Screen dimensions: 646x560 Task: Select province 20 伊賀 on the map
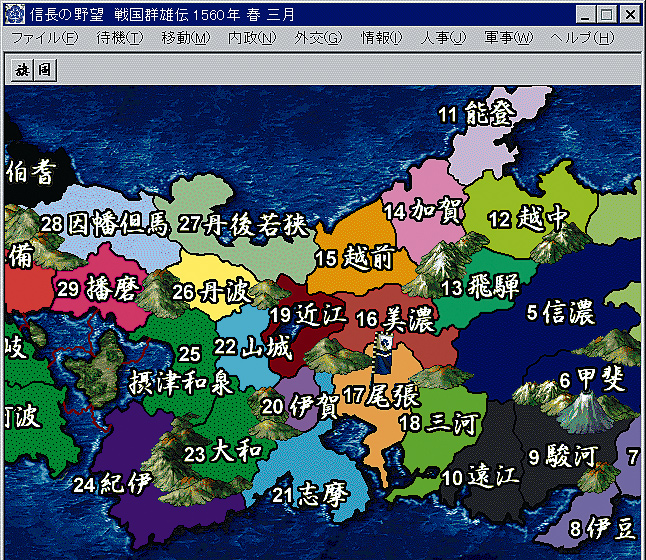[x=300, y=407]
